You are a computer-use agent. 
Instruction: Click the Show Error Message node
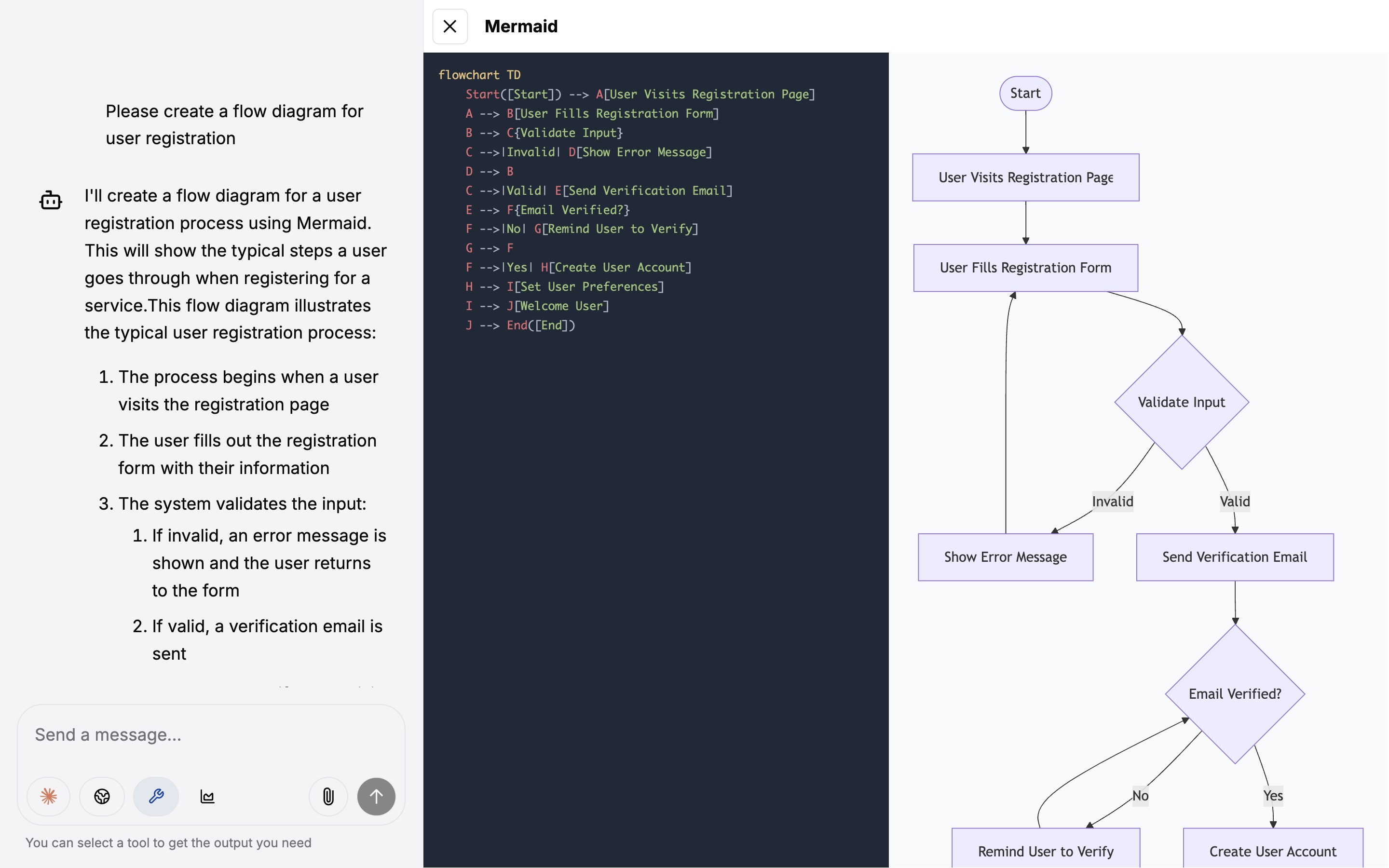pos(1006,557)
